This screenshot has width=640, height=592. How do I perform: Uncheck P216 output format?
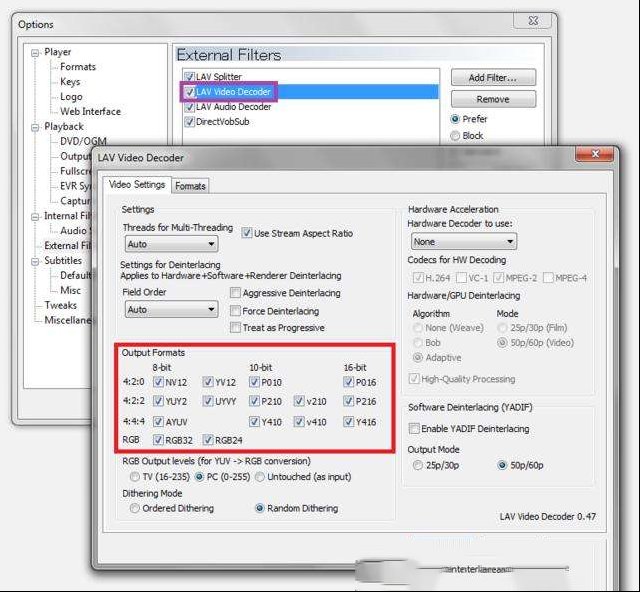348,401
